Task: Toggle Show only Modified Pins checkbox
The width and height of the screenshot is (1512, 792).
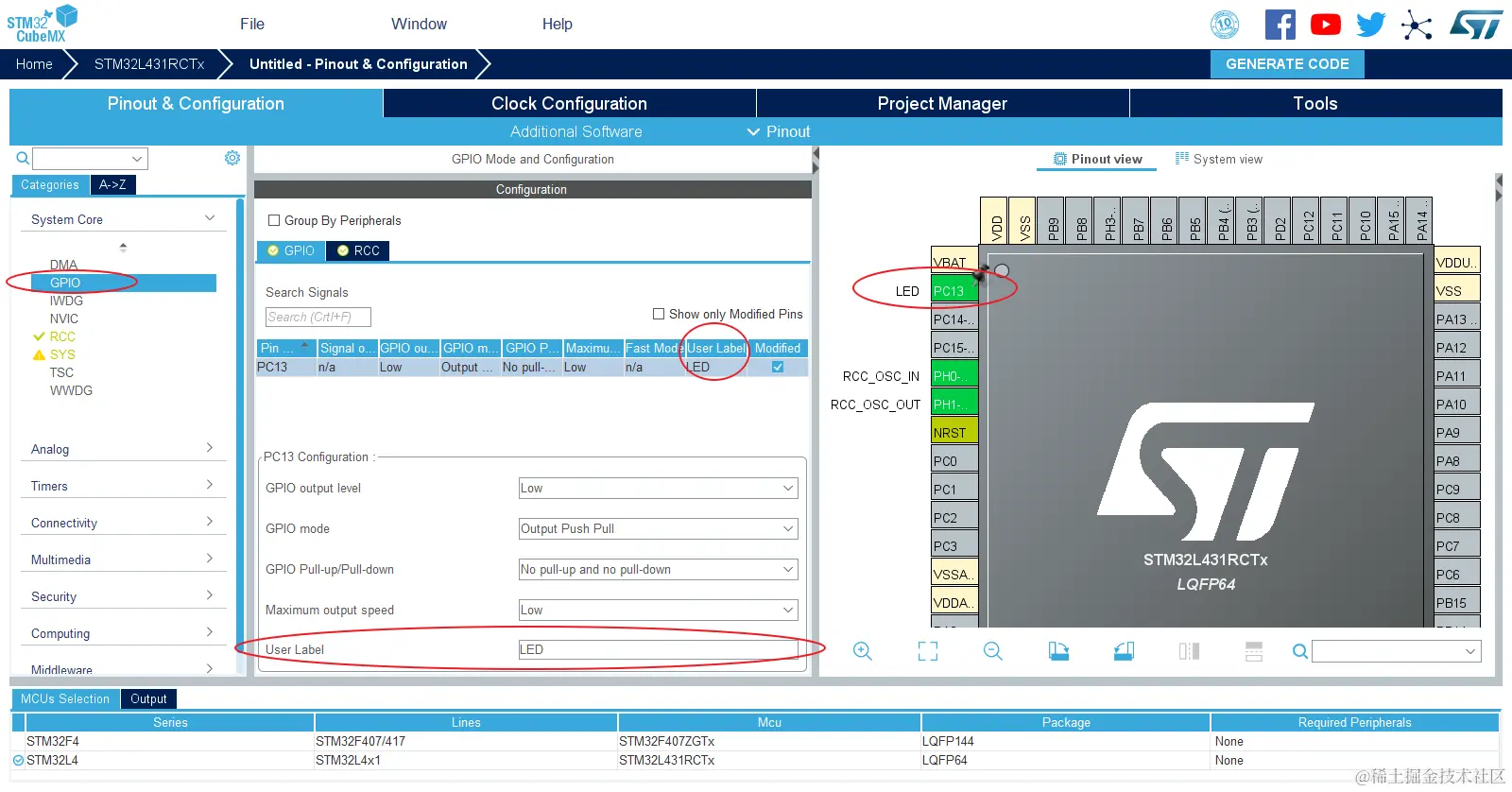Action: click(x=659, y=314)
